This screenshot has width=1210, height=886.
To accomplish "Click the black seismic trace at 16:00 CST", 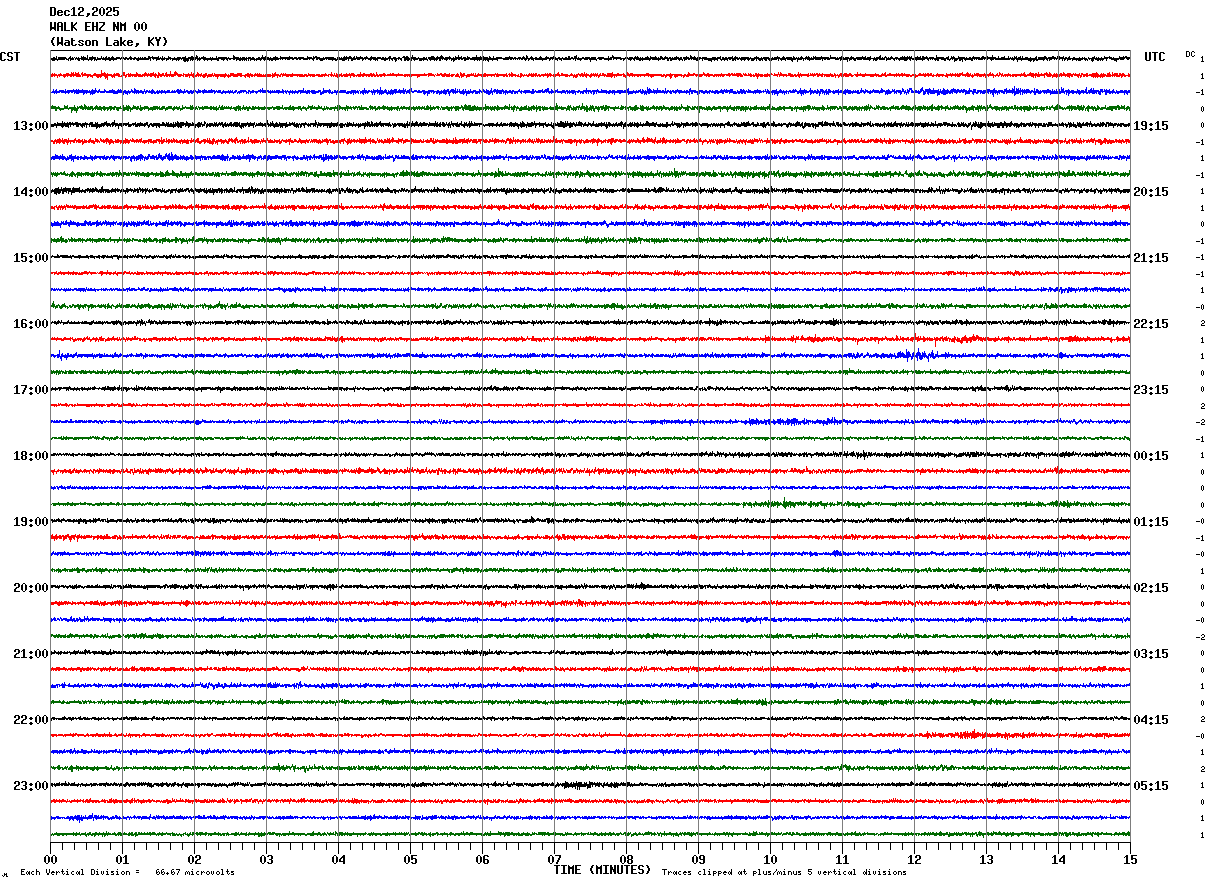I will [590, 323].
